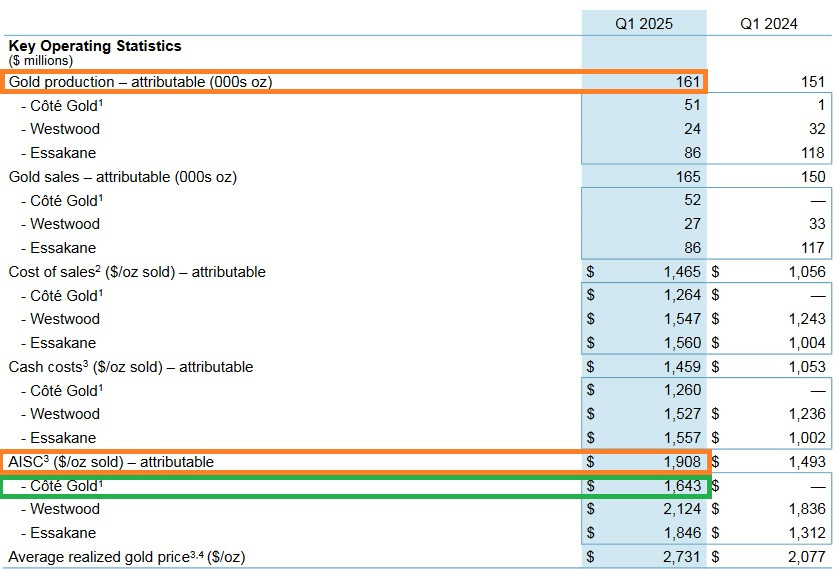The height and width of the screenshot is (569, 836).
Task: Select the AISC value "1,493"
Action: (807, 462)
